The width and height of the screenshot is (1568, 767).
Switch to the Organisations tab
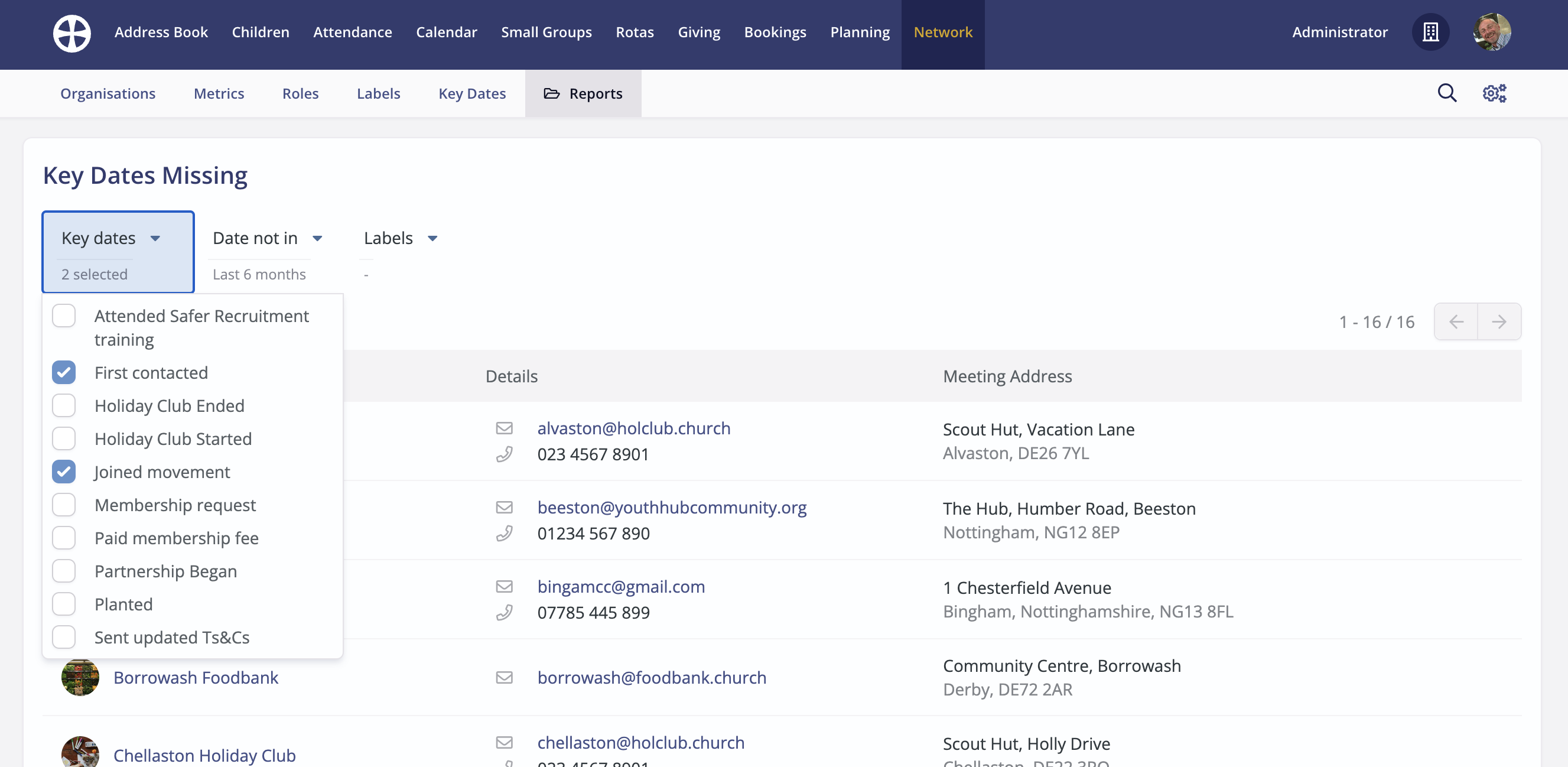(x=108, y=93)
